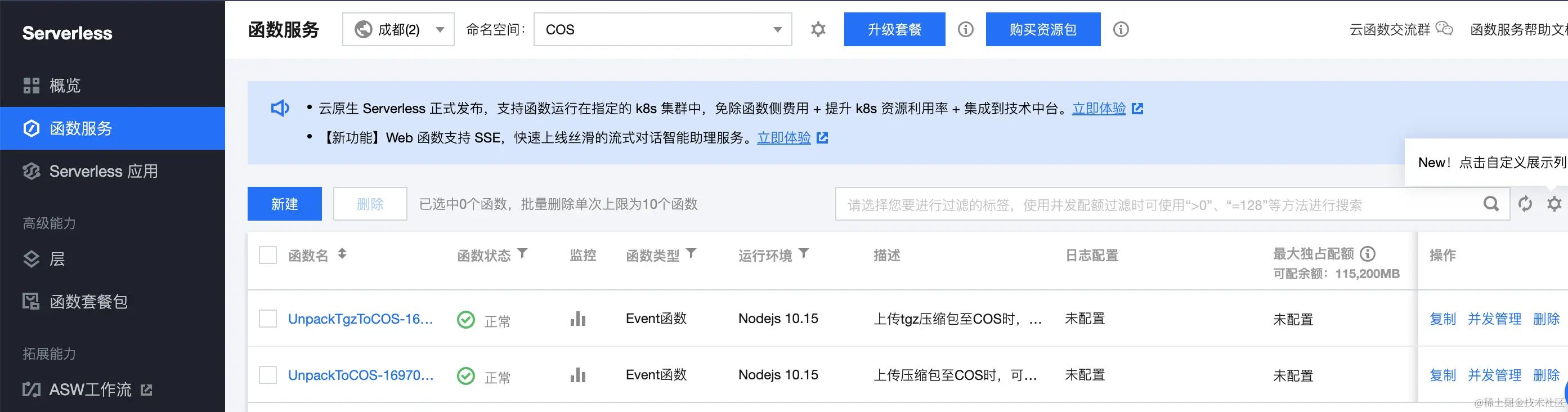1568x412 pixels.
Task: Open 立即体验 link for Web 函数 SSE
Action: pyautogui.click(x=783, y=137)
